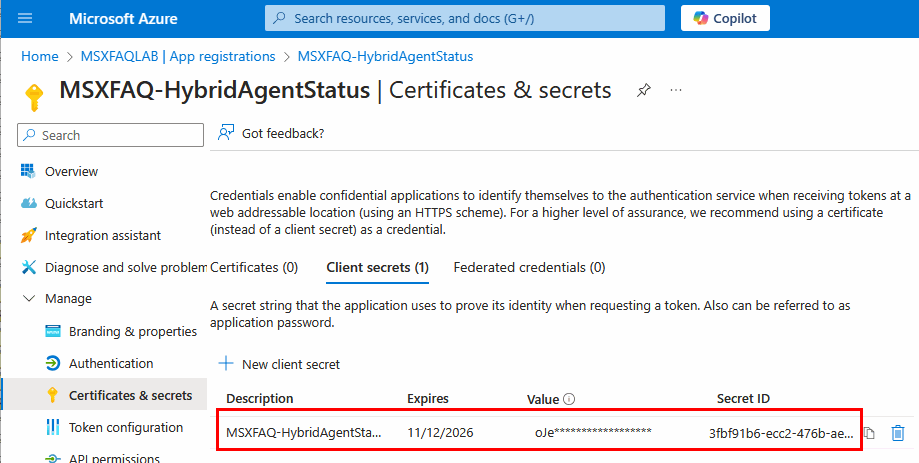Click the Integration assistant rocket icon
The image size is (919, 463).
(x=28, y=235)
